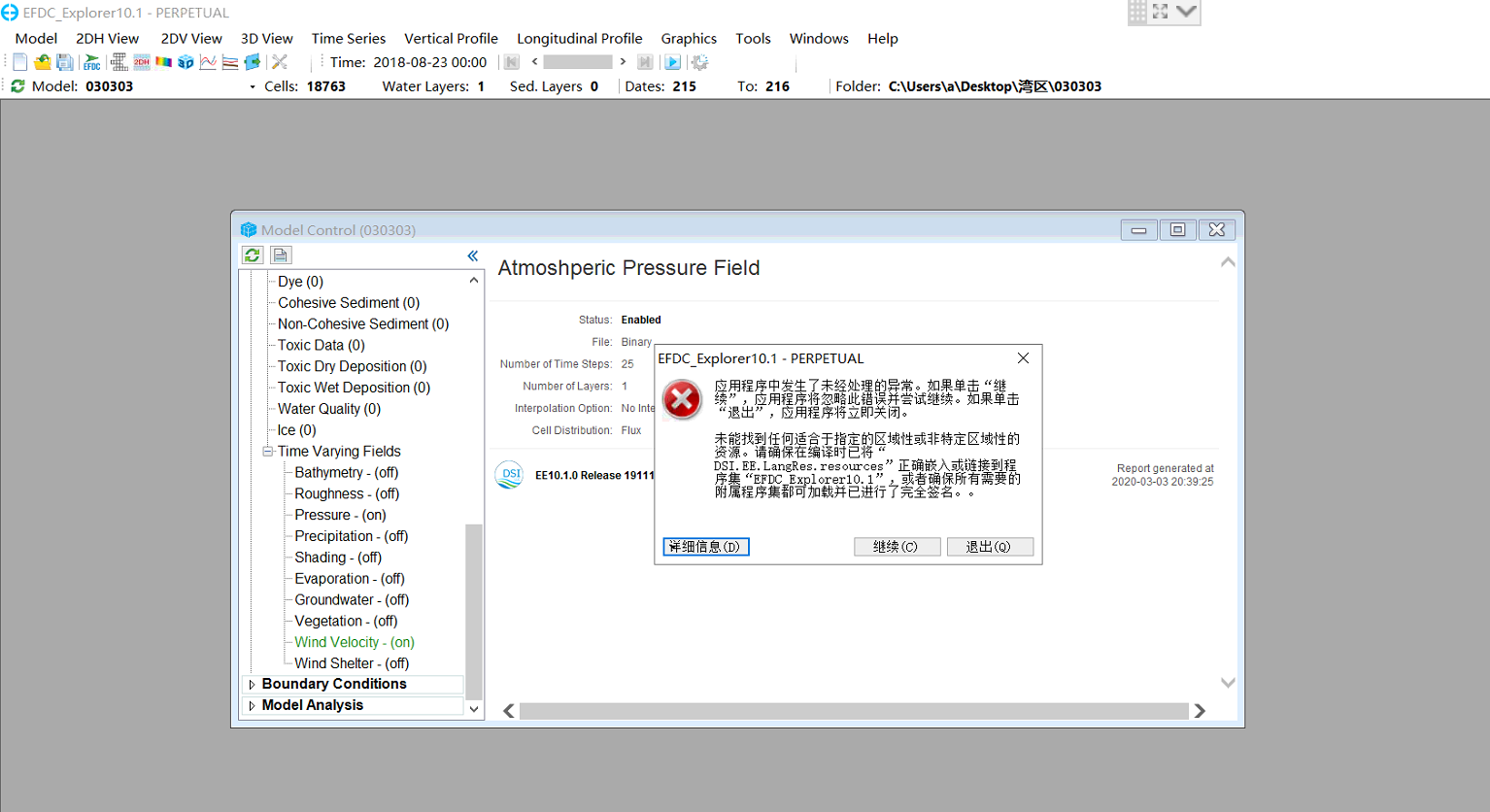Open the grid view toolbar icon

pos(119,62)
